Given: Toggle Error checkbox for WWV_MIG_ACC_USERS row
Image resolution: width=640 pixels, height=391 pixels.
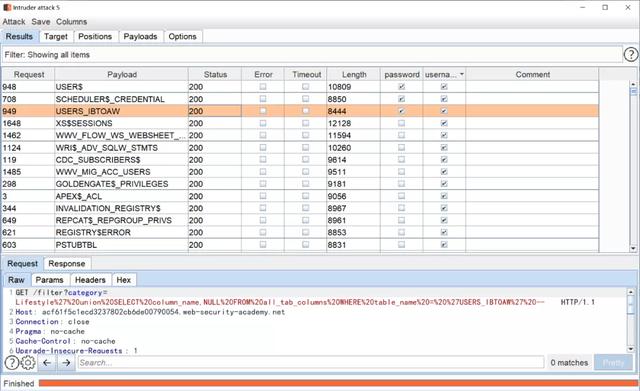Looking at the screenshot, I should click(x=263, y=171).
